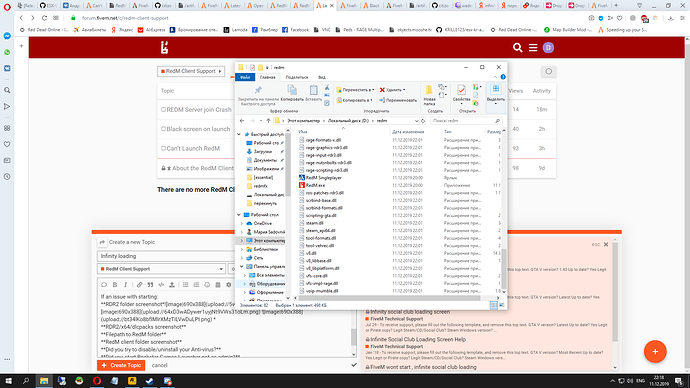The height and width of the screenshot is (388, 690).
Task: Open the Файл ribbon tab
Action: 245,77
